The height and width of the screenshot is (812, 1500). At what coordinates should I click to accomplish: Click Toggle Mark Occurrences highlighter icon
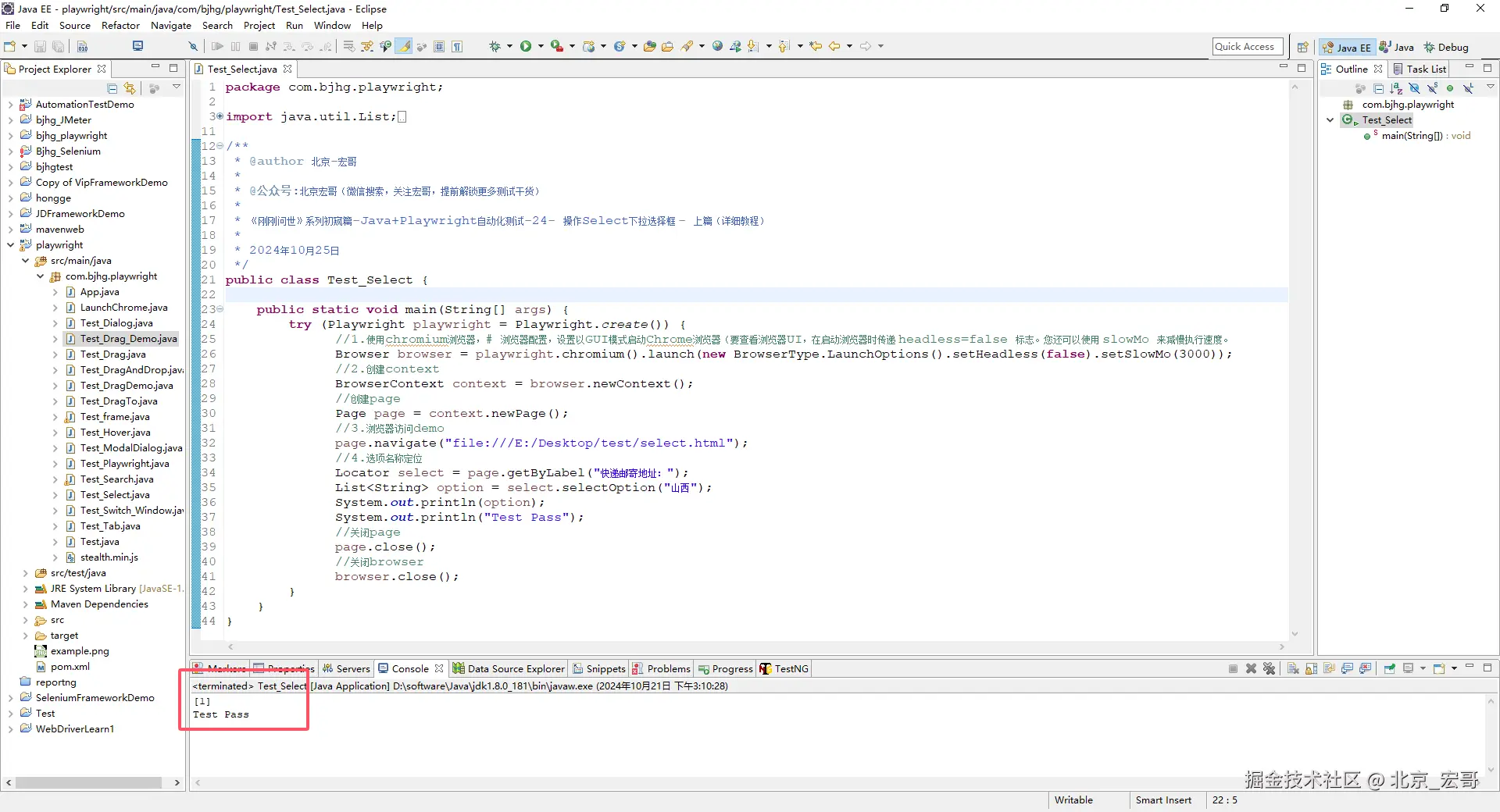tap(404, 46)
